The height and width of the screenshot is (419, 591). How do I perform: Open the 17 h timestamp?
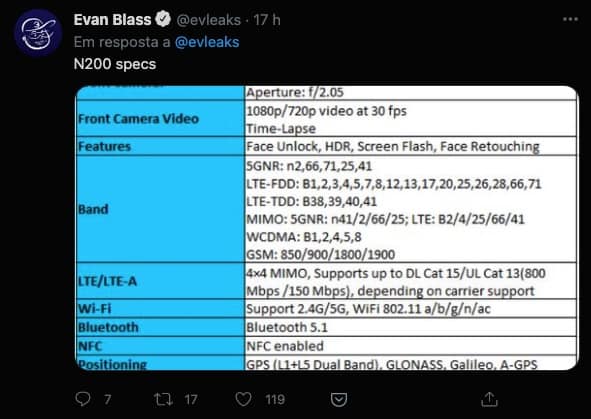(267, 20)
